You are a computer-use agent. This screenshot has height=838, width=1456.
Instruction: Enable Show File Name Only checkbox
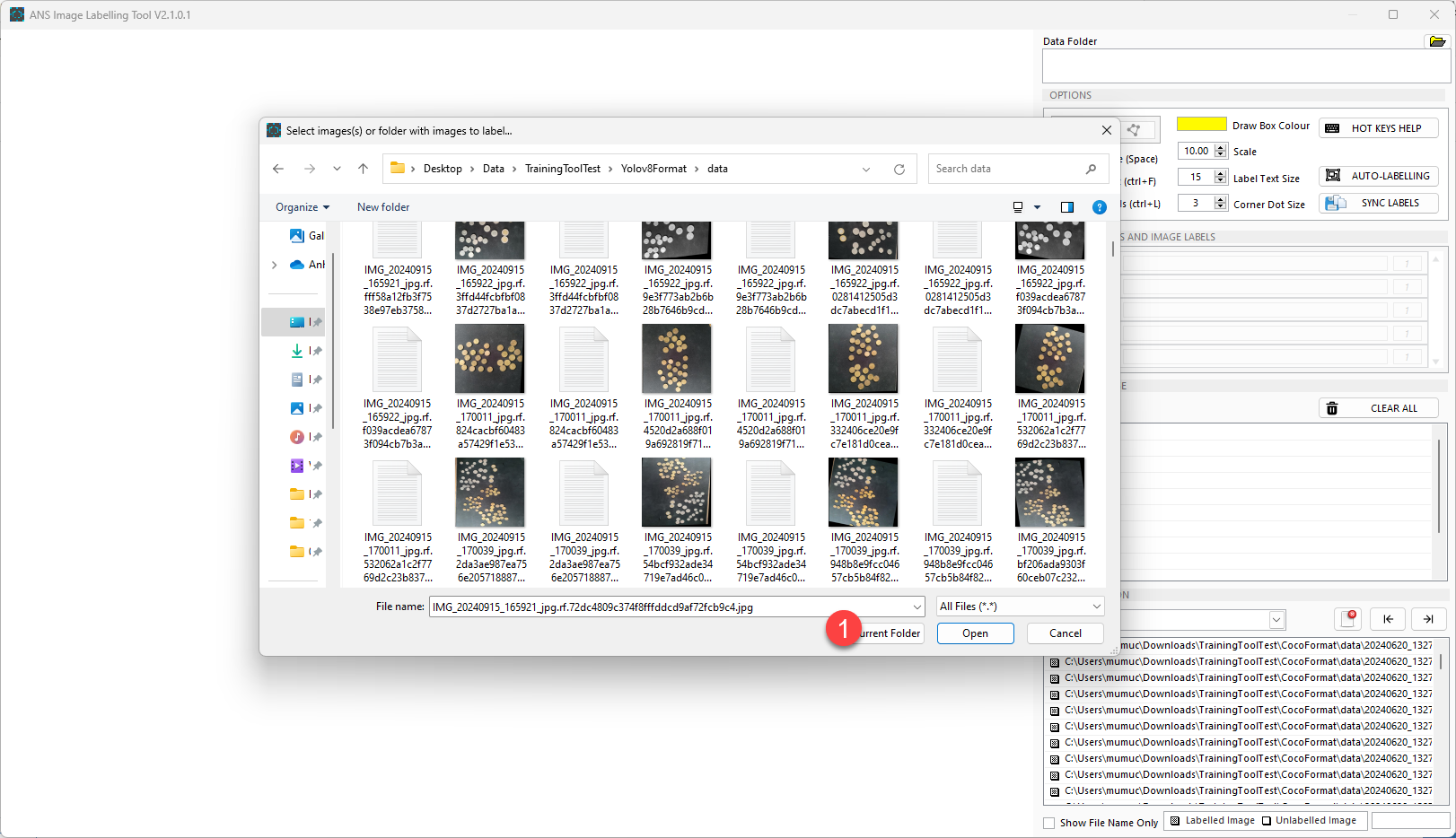pos(1049,823)
